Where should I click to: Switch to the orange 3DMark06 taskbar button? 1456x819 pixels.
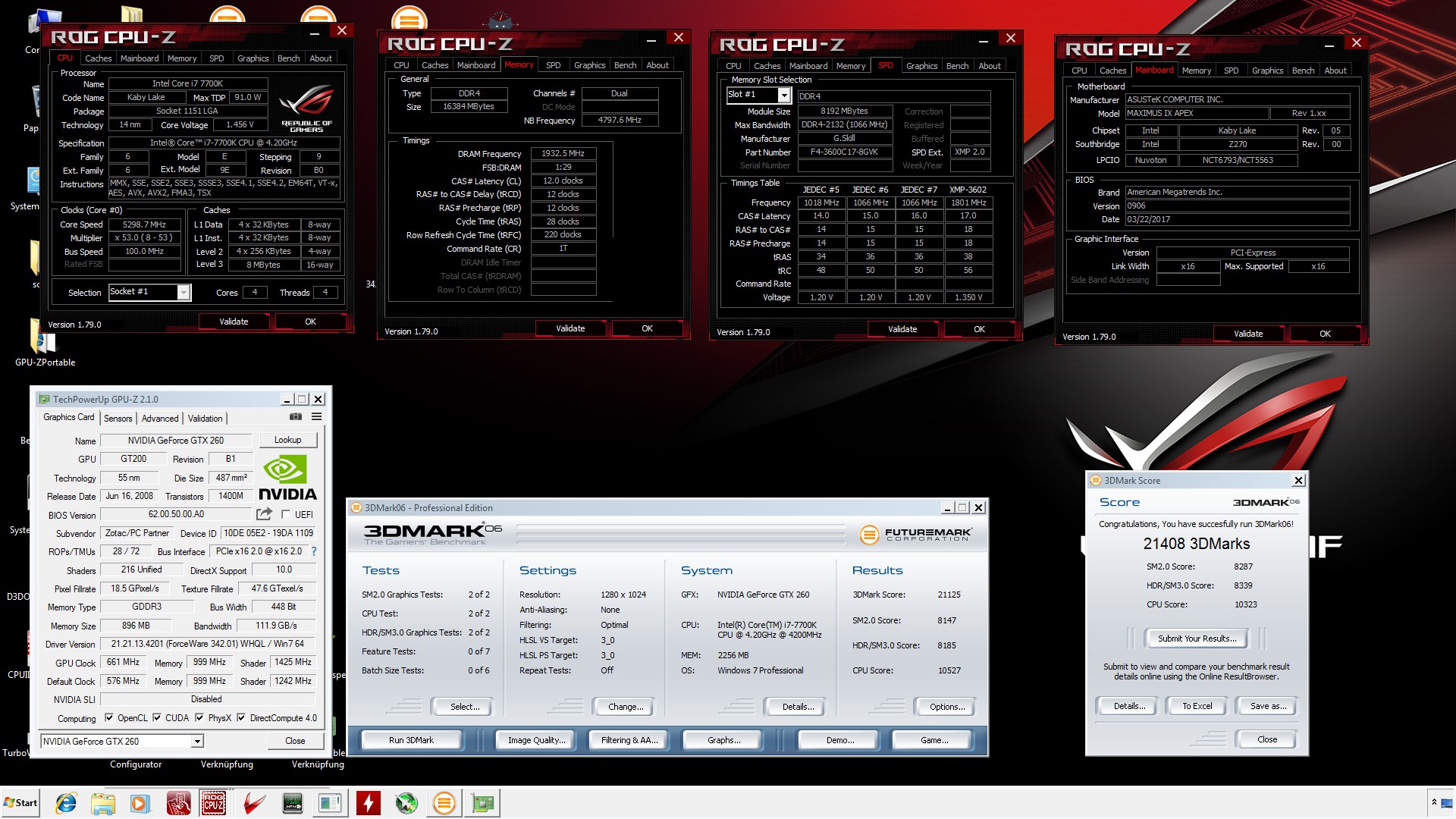(444, 803)
